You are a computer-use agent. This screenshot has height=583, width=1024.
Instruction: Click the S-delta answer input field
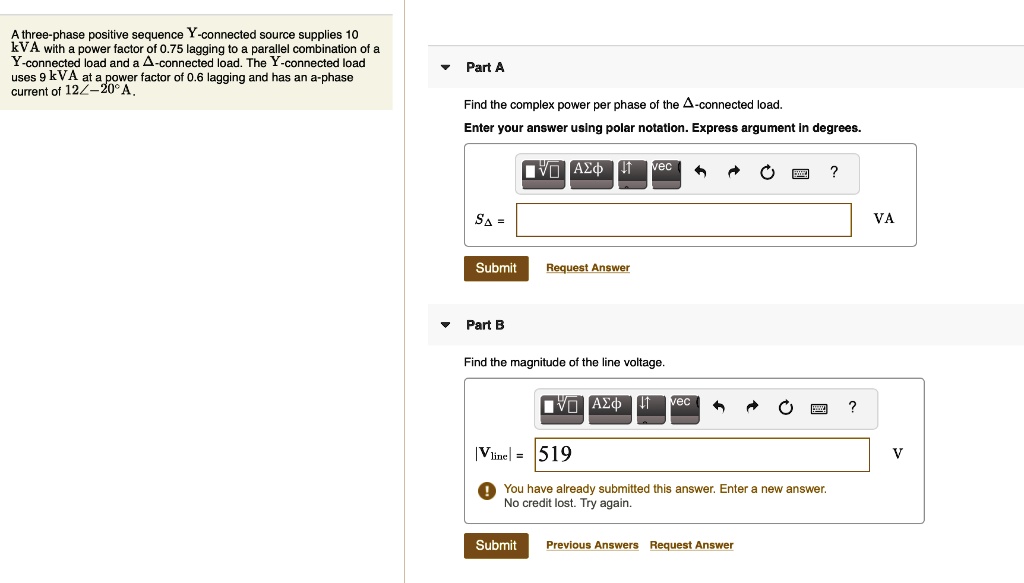pyautogui.click(x=683, y=220)
